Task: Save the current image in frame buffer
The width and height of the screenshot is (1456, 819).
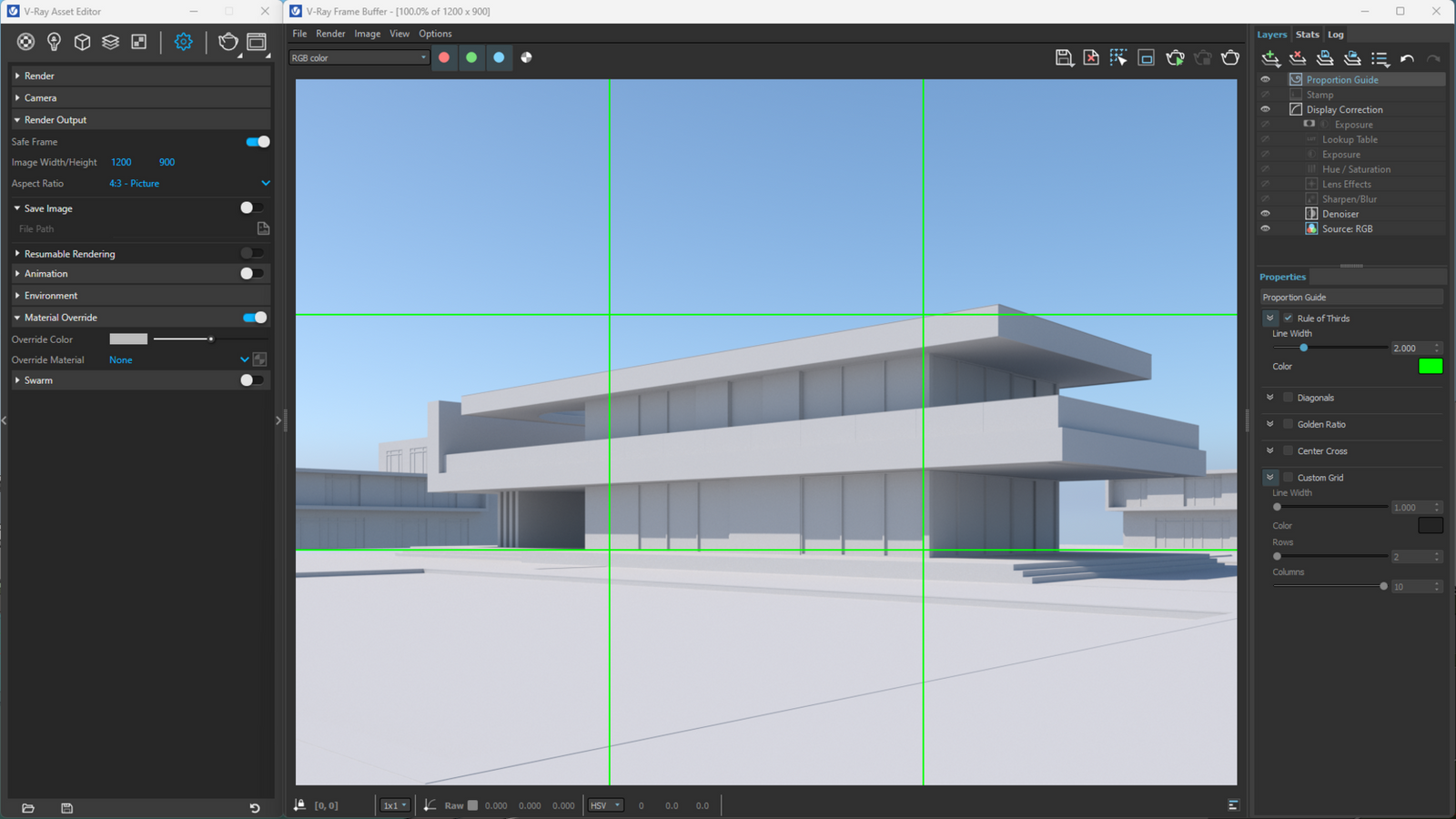Action: (x=1064, y=57)
